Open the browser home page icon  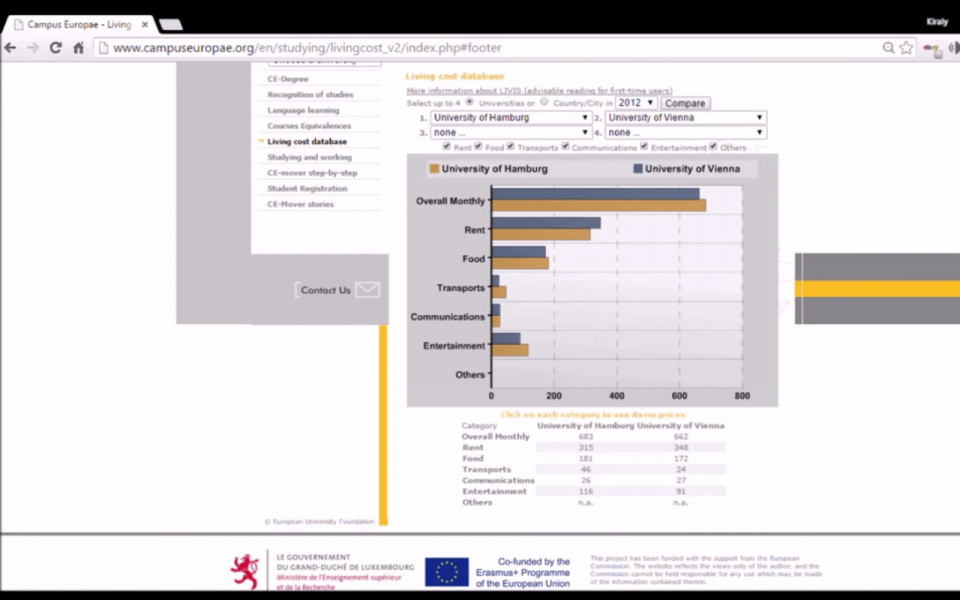tap(78, 47)
